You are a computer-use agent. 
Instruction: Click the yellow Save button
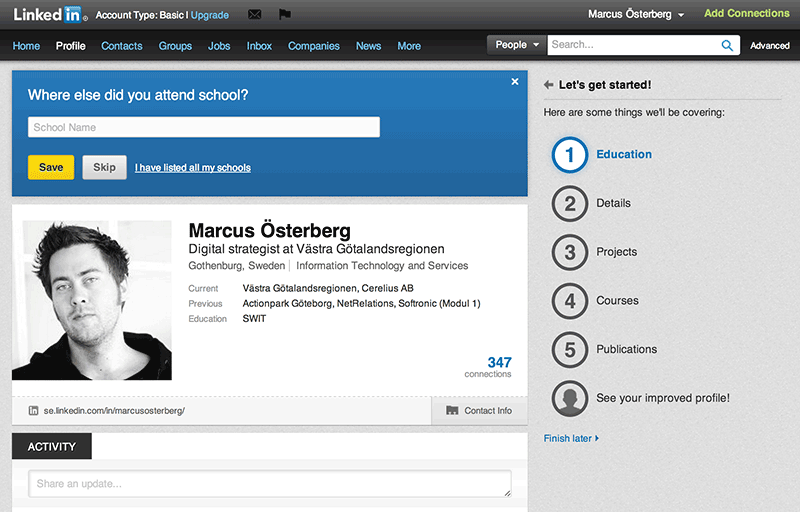click(51, 167)
